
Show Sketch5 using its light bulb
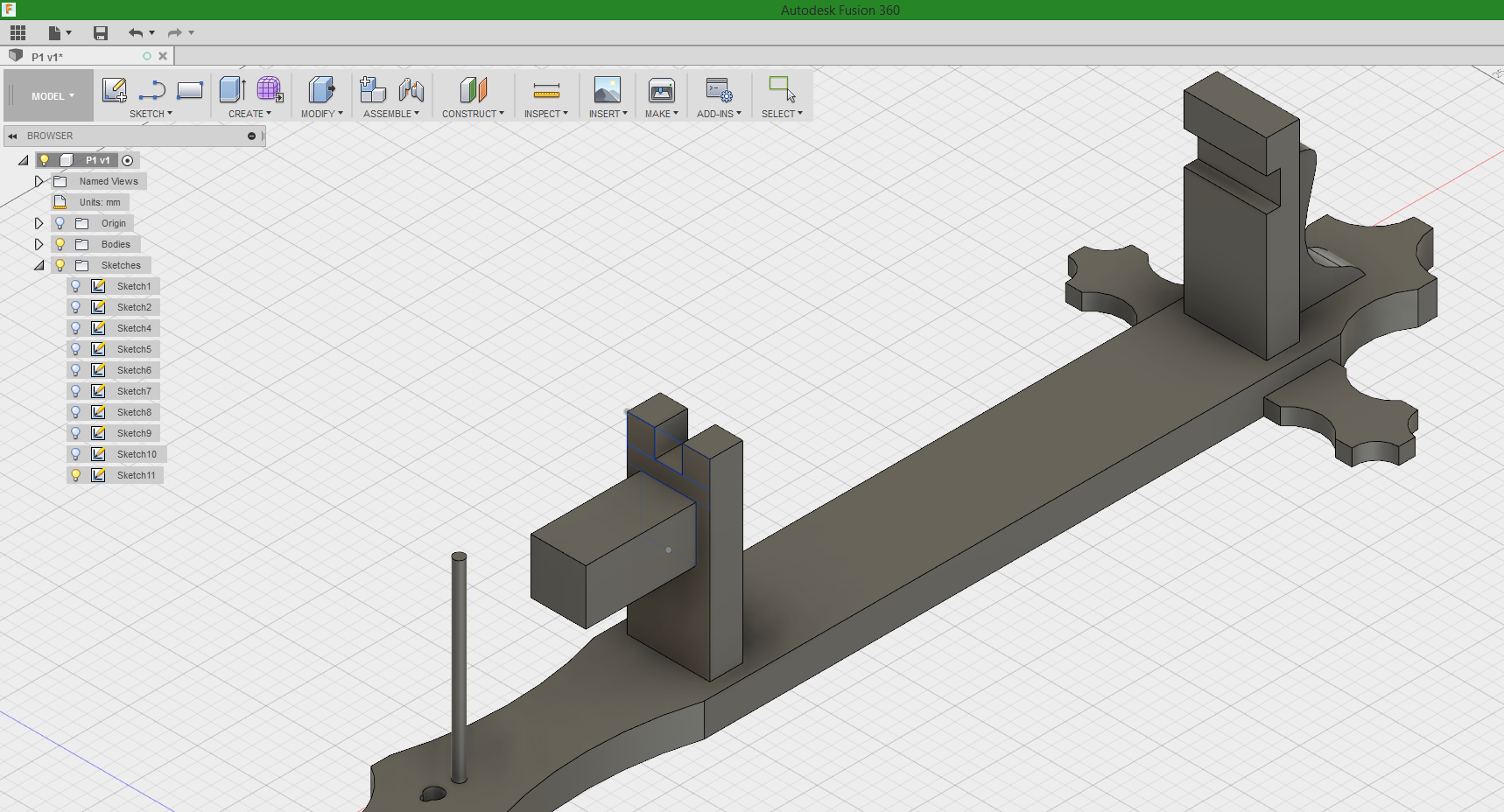75,349
